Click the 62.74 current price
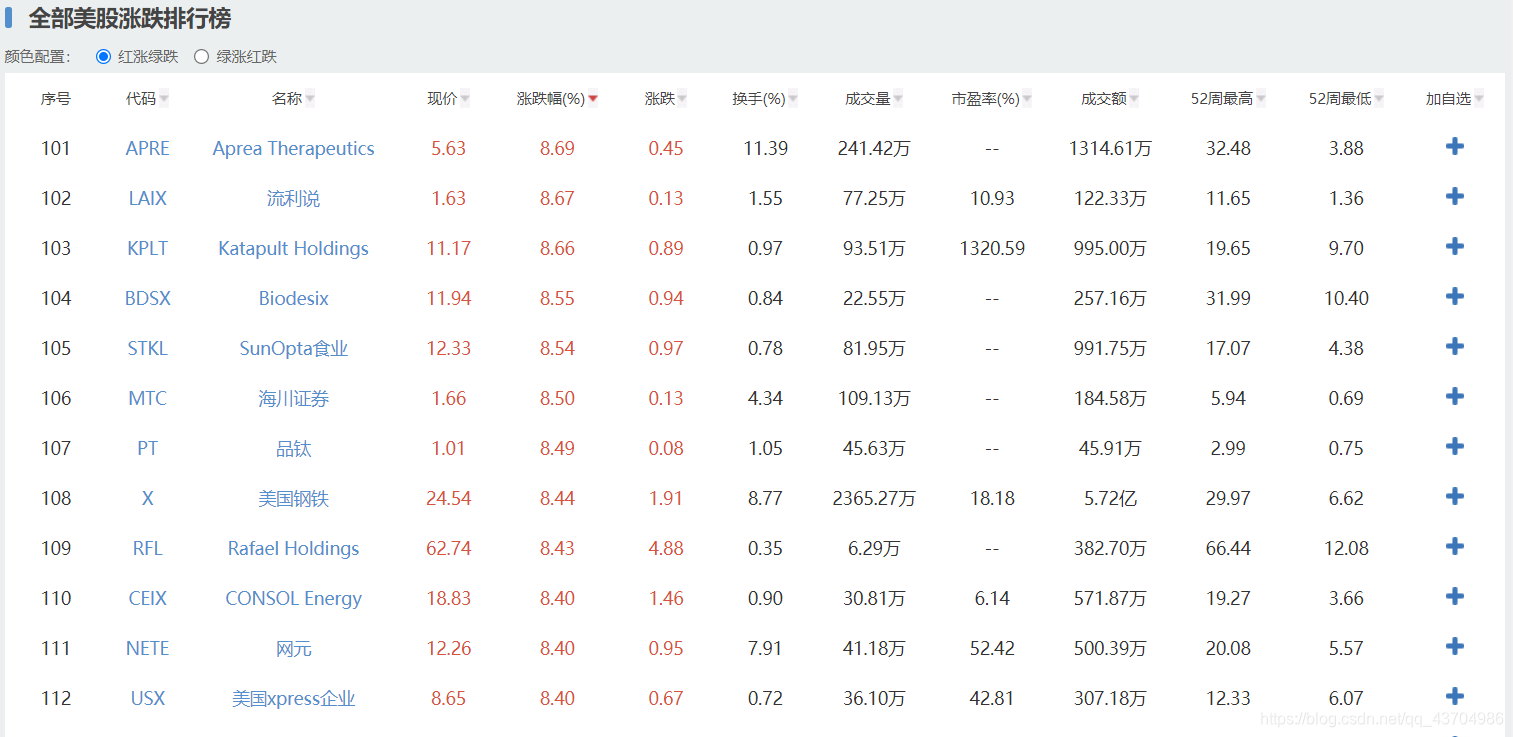 (x=448, y=548)
